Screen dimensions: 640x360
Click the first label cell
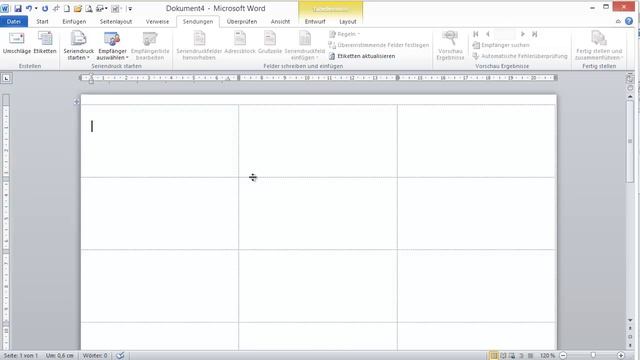[160, 141]
